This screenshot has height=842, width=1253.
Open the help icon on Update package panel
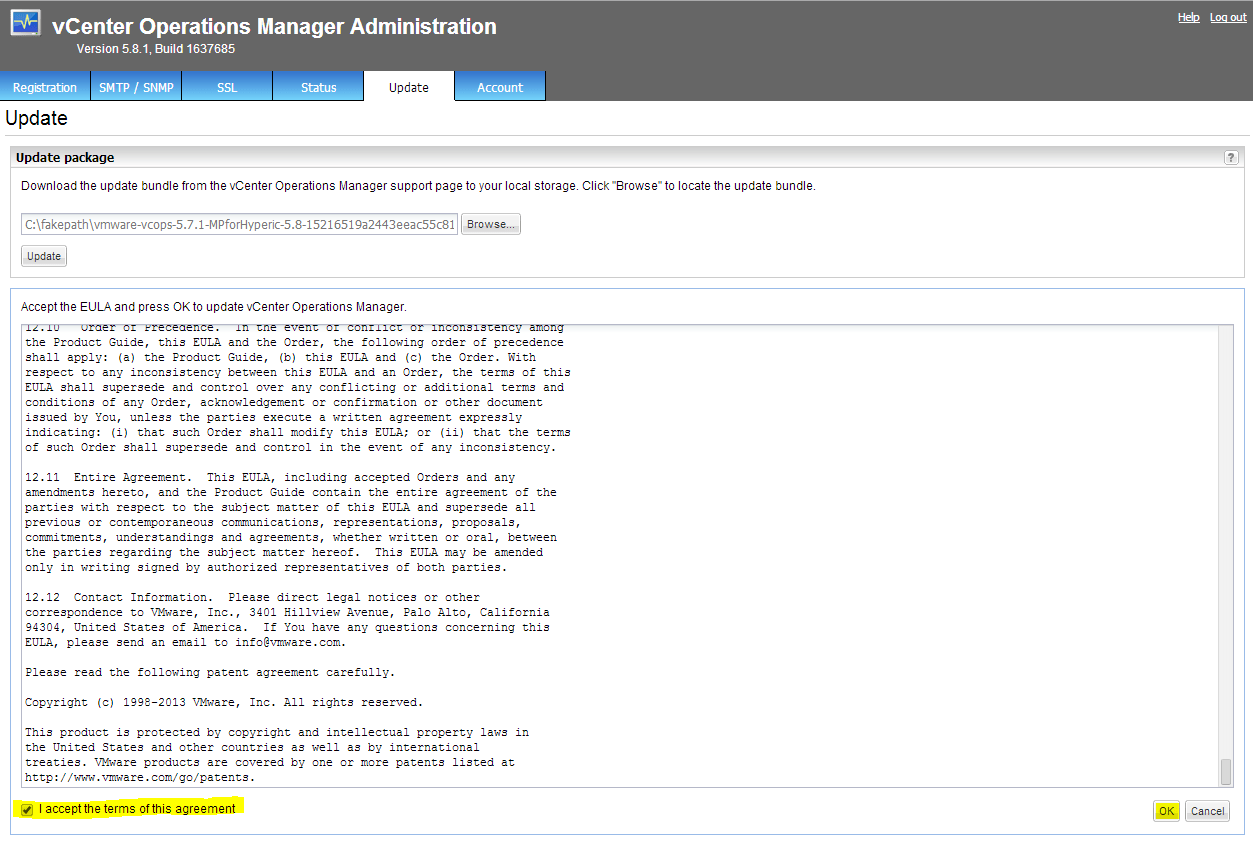tap(1231, 157)
